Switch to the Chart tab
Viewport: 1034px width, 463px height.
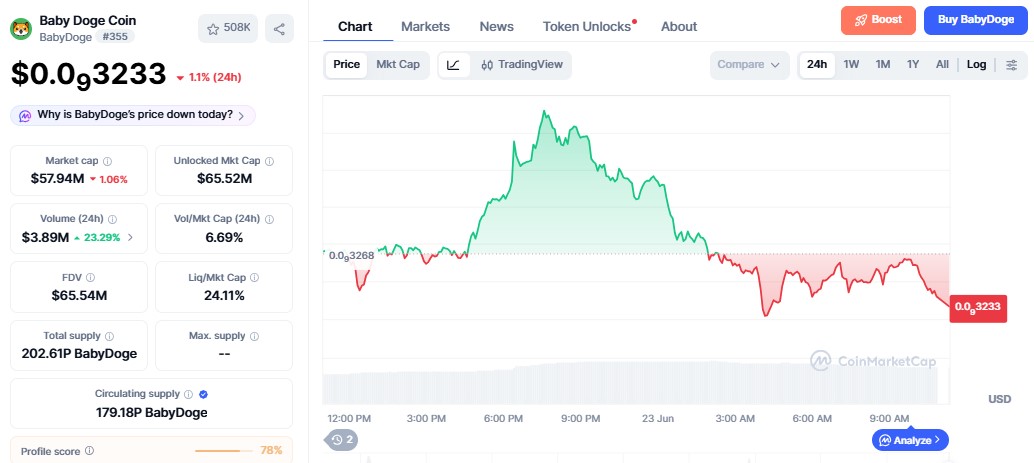[x=355, y=27]
